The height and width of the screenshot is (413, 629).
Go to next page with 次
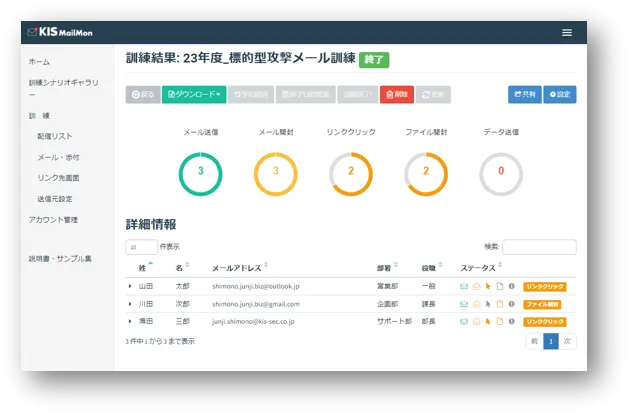[567, 341]
